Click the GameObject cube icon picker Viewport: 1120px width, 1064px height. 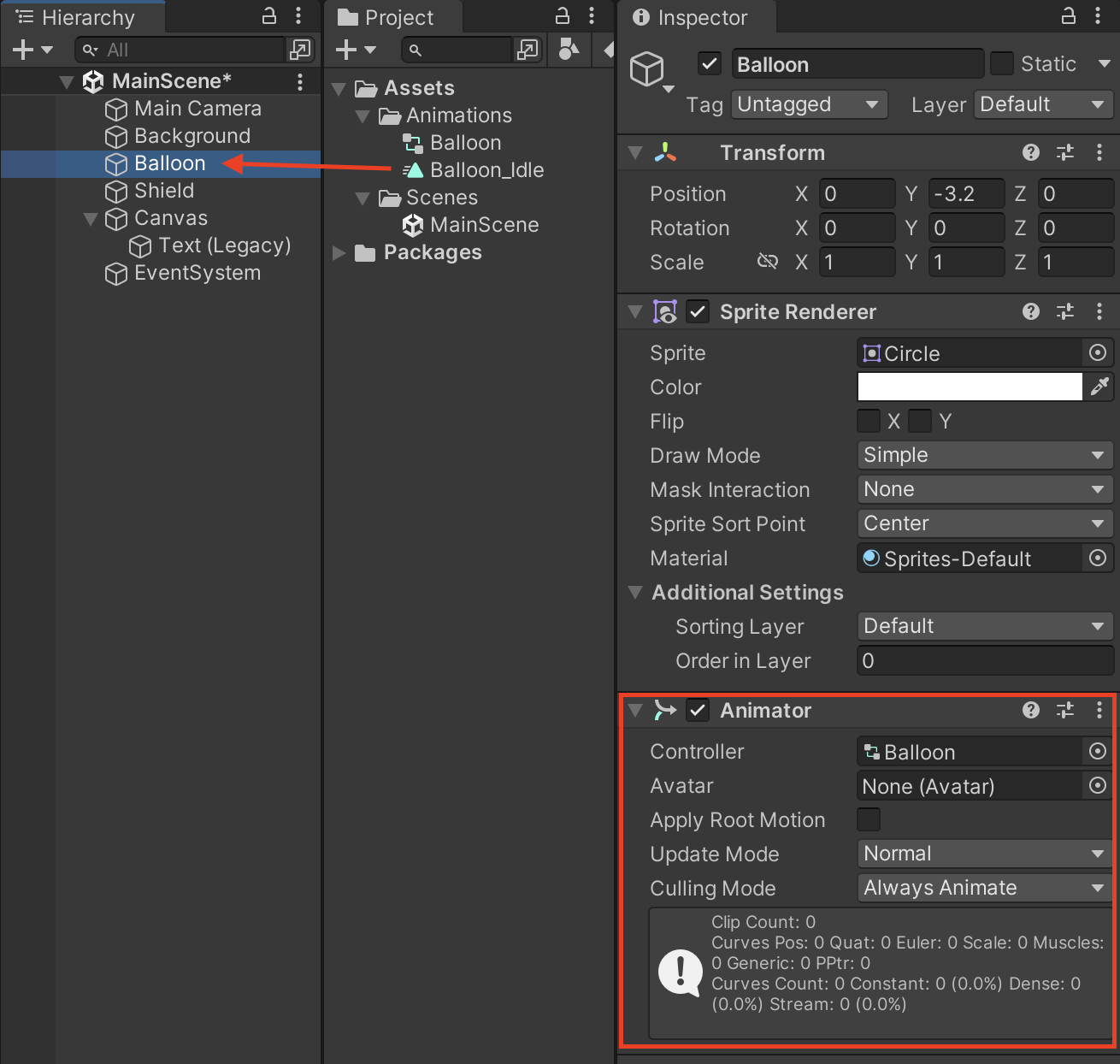point(651,71)
